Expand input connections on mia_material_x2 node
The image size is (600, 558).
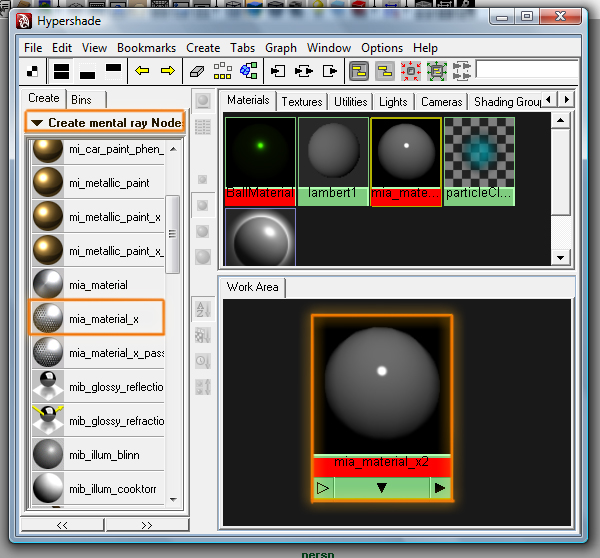coord(323,488)
